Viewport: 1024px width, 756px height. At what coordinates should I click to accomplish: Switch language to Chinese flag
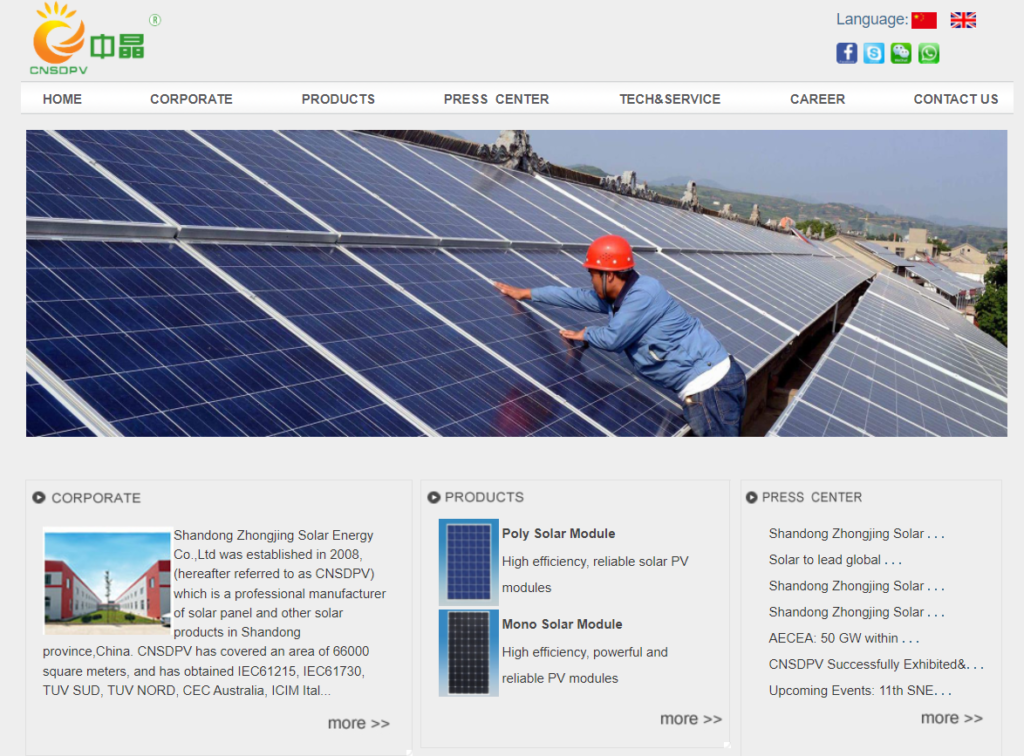pyautogui.click(x=923, y=20)
